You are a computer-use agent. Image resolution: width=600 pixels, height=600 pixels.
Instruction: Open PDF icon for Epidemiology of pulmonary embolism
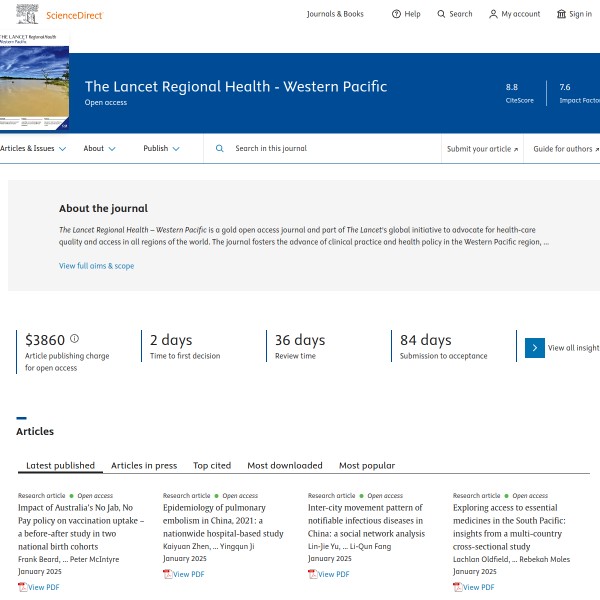(168, 574)
